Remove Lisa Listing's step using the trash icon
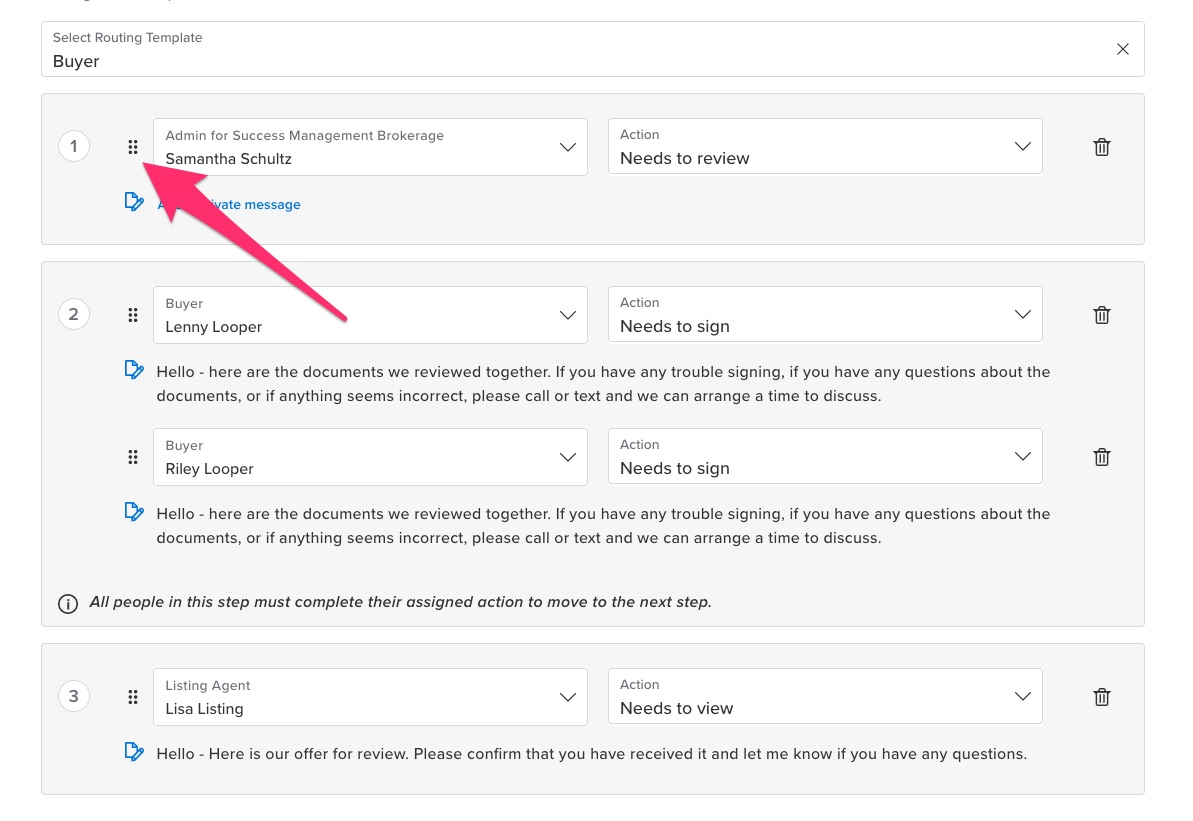1193x821 pixels. point(1101,696)
